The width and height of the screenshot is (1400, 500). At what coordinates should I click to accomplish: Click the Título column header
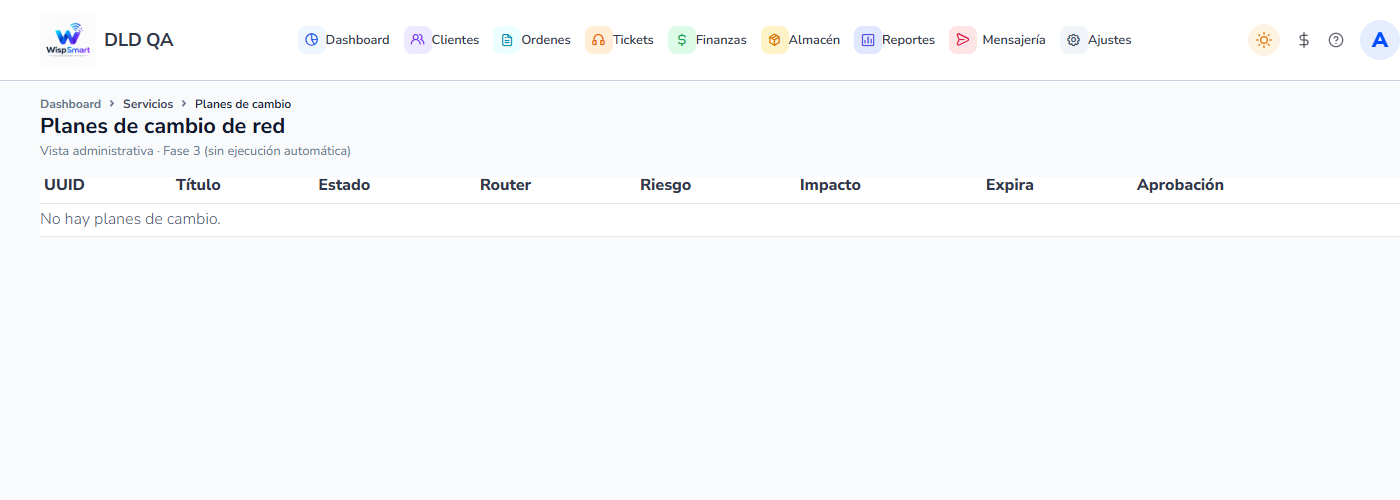pos(198,185)
